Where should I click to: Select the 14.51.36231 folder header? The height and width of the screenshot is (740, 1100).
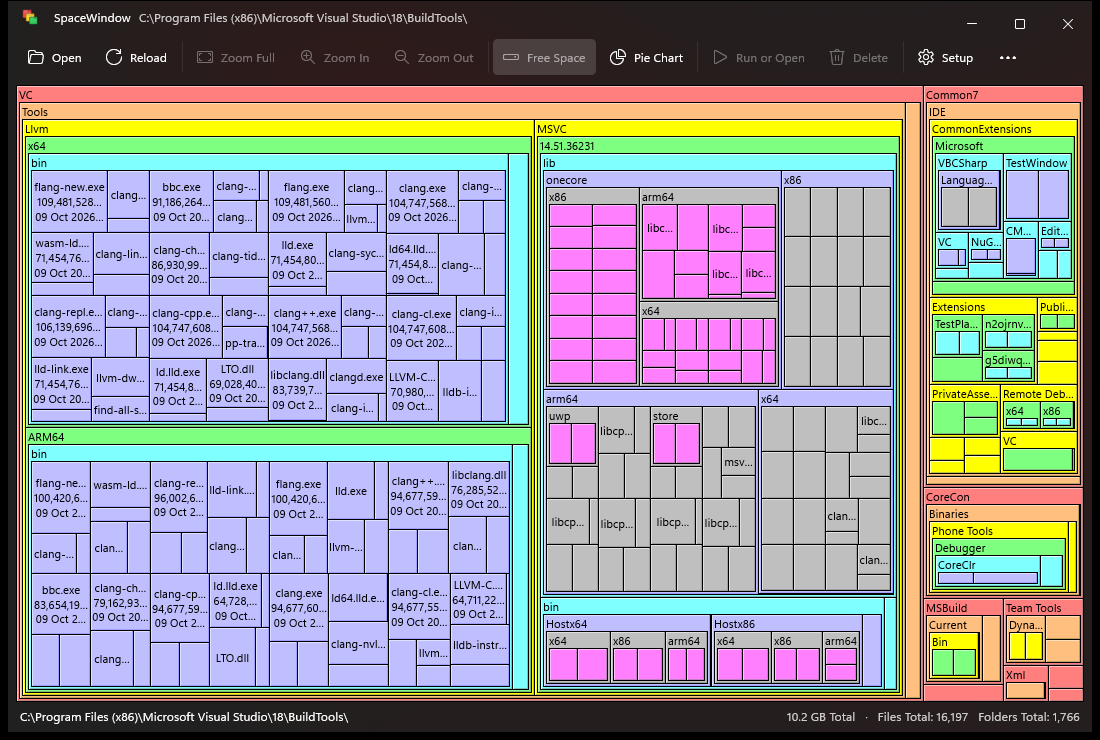[718, 146]
